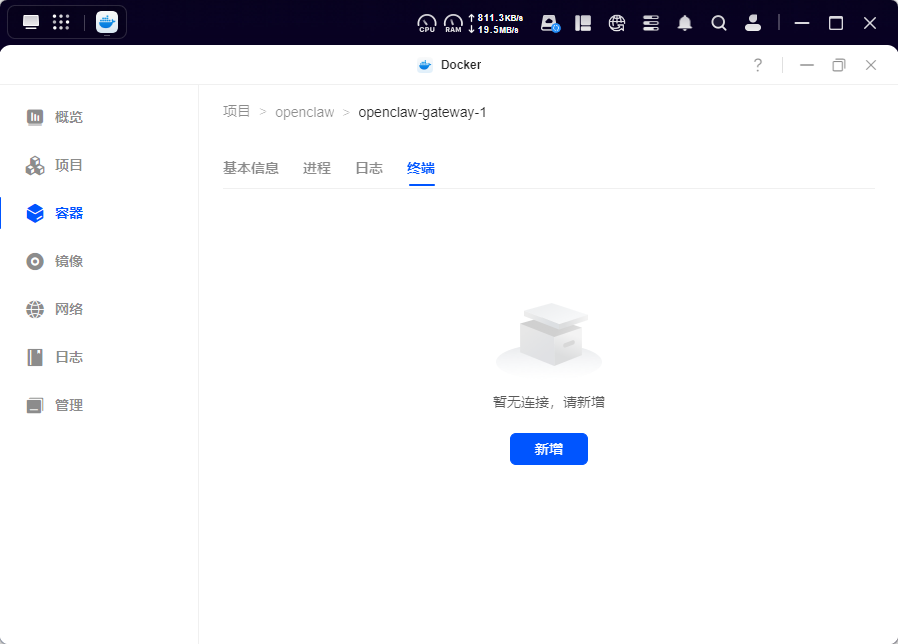The height and width of the screenshot is (644, 898).
Task: Open the Docker icon in the taskbar
Action: (x=105, y=22)
